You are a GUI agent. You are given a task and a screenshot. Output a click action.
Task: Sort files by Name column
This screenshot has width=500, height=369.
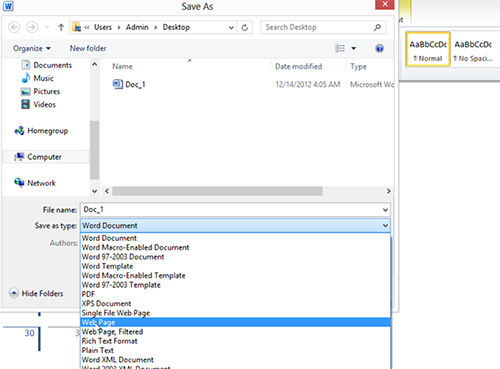(122, 66)
